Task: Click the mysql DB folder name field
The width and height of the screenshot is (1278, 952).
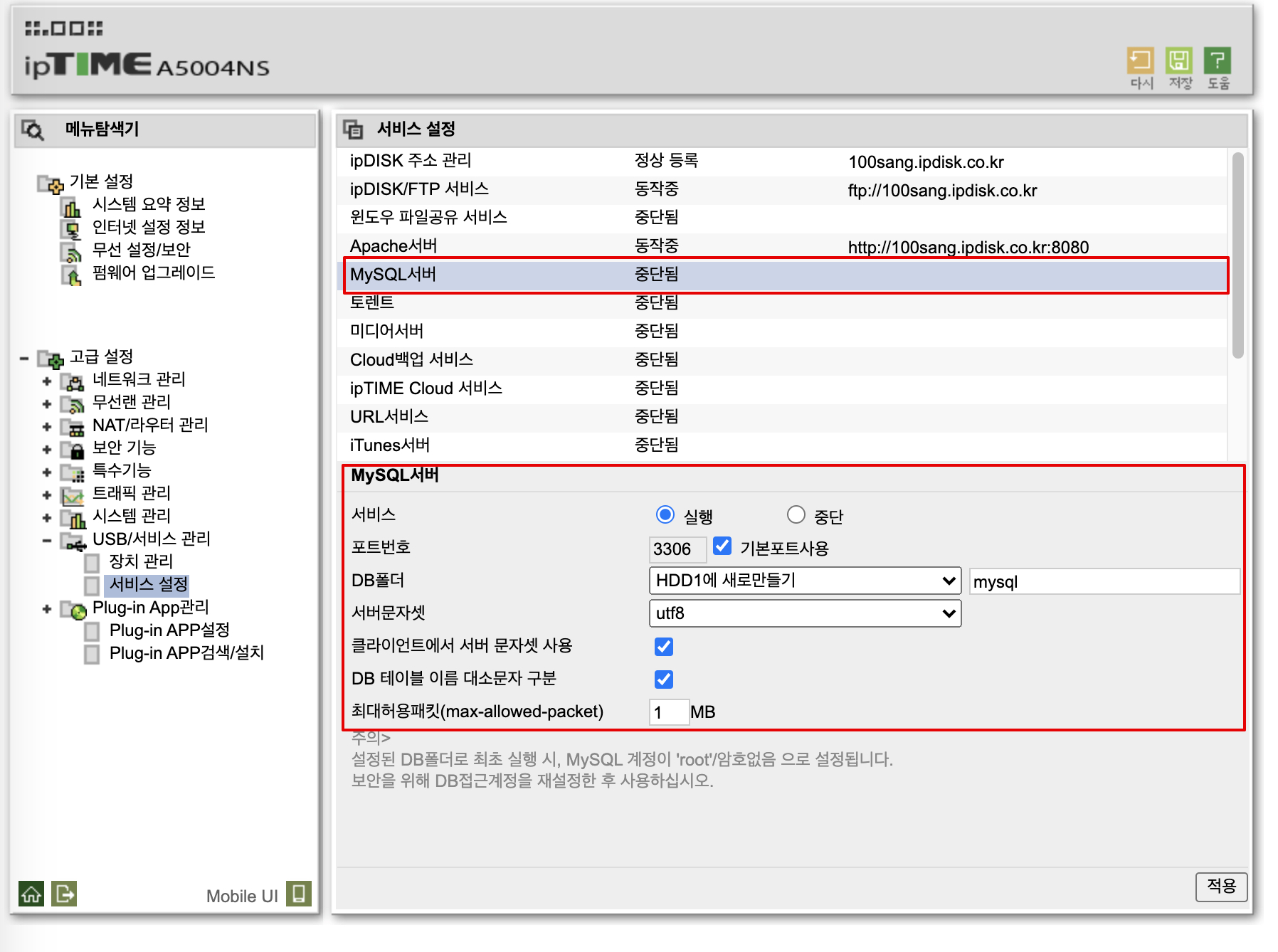Action: point(1104,581)
